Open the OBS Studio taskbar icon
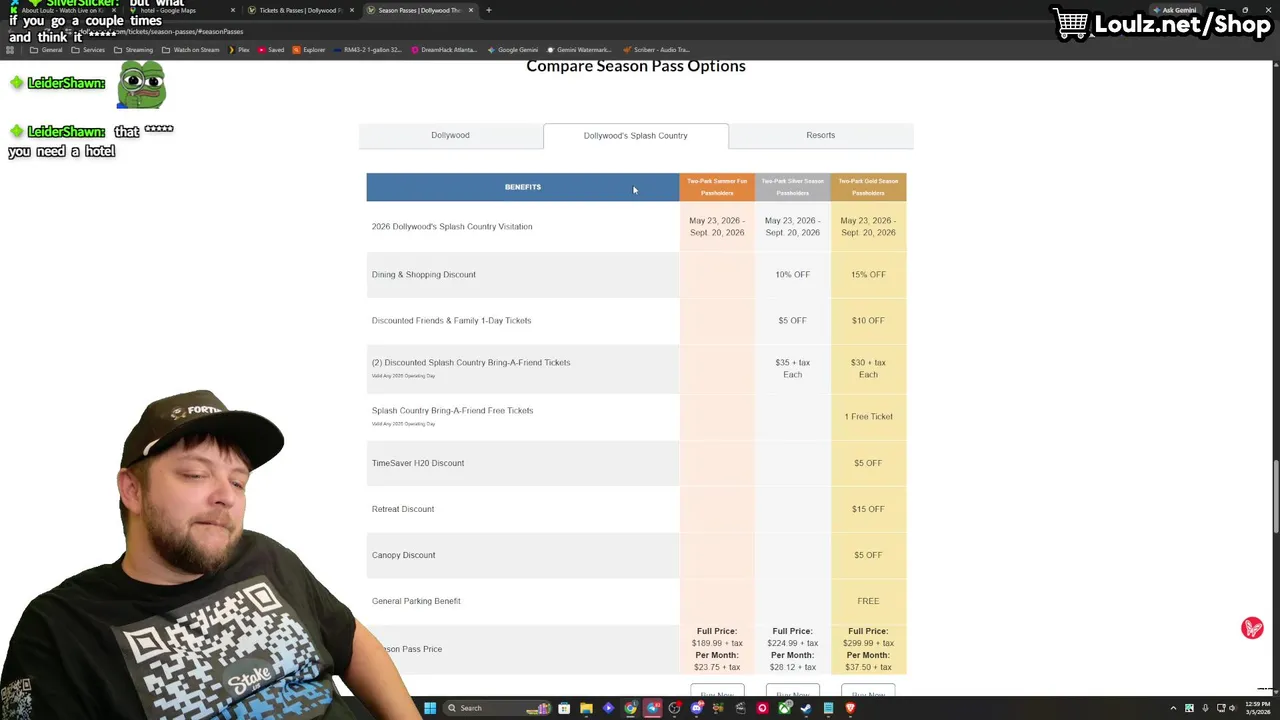 [x=675, y=708]
